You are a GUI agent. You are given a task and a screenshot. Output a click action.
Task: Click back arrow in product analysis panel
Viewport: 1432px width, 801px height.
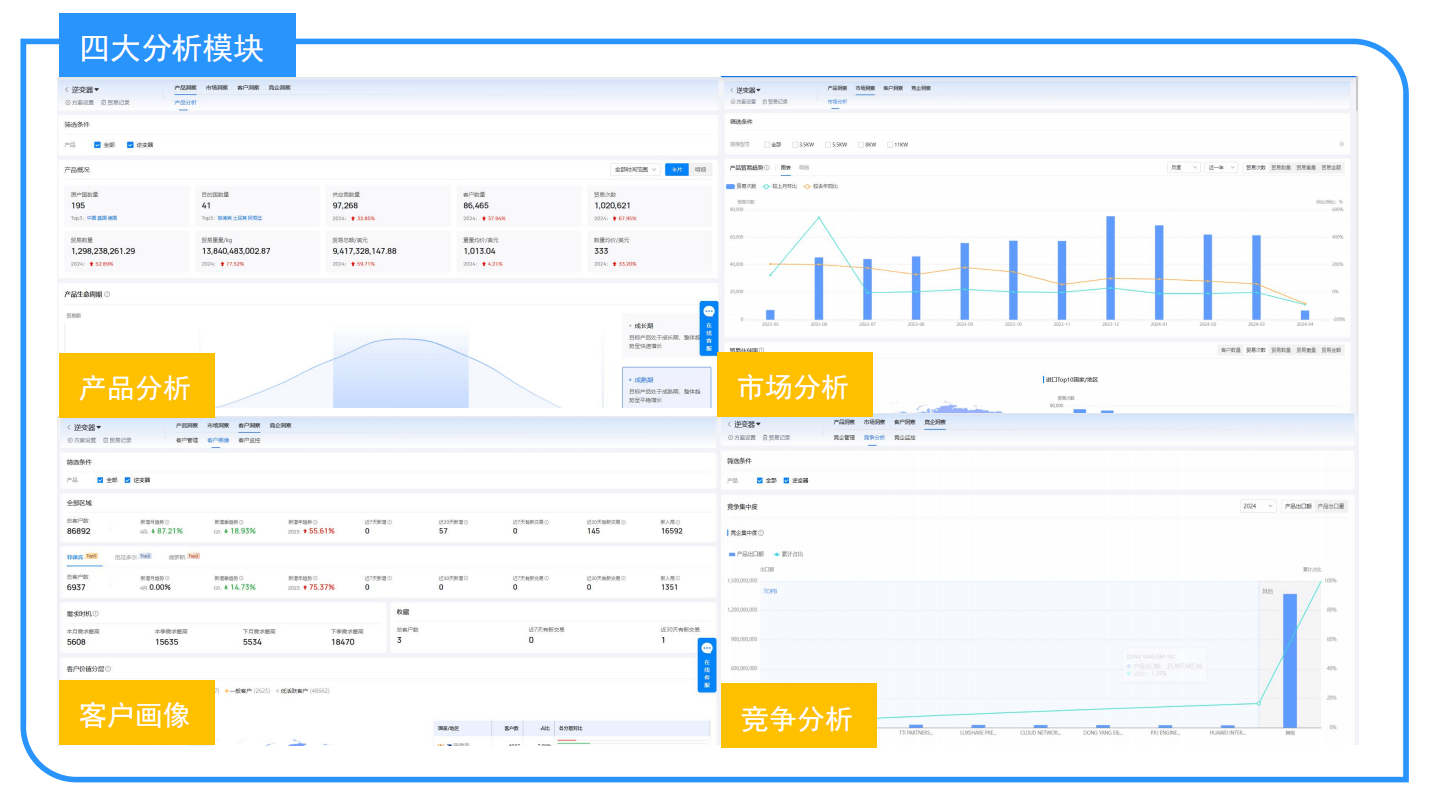click(67, 90)
